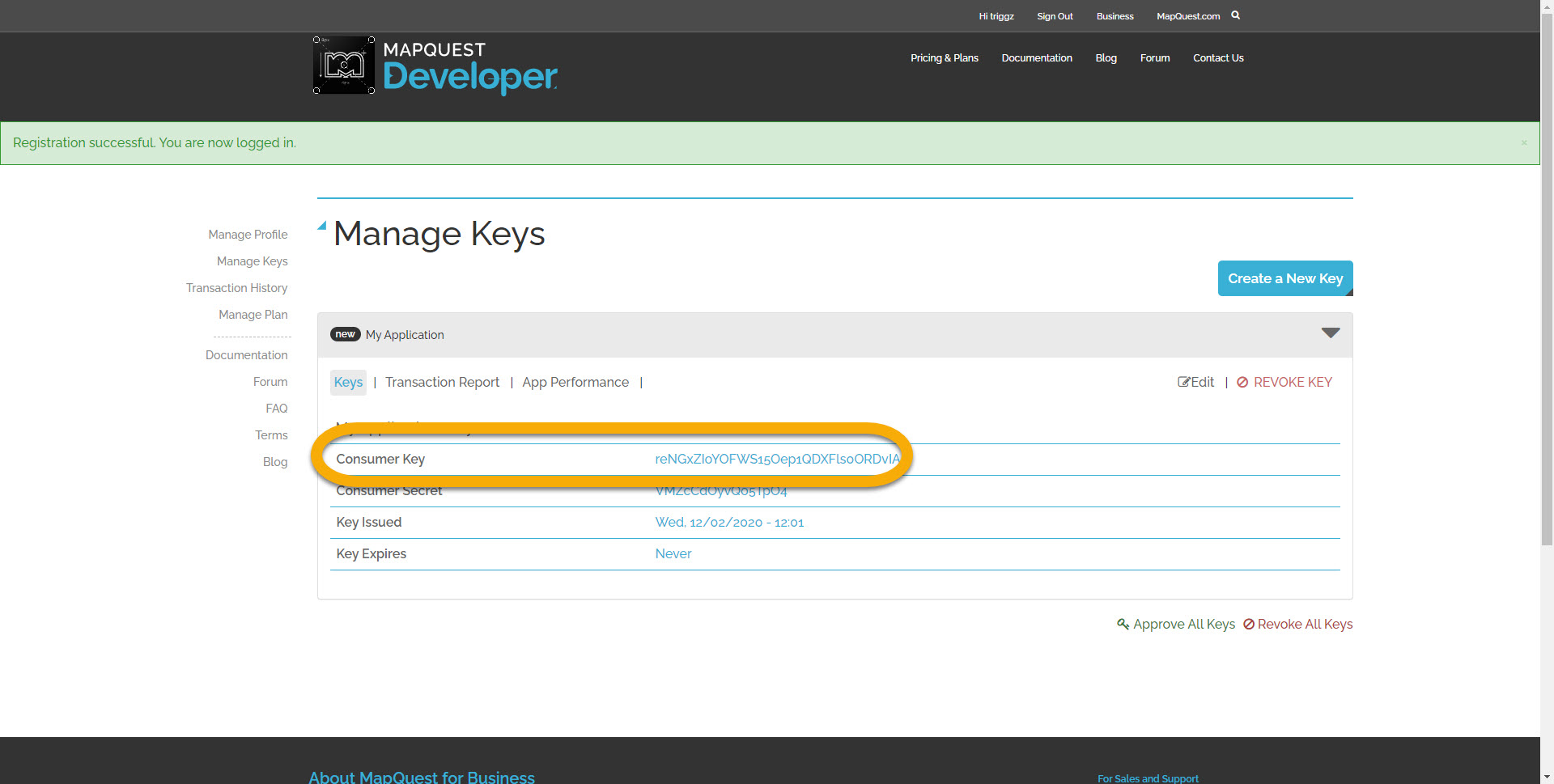
Task: Click the About MapQuest for Business heading
Action: [x=422, y=777]
